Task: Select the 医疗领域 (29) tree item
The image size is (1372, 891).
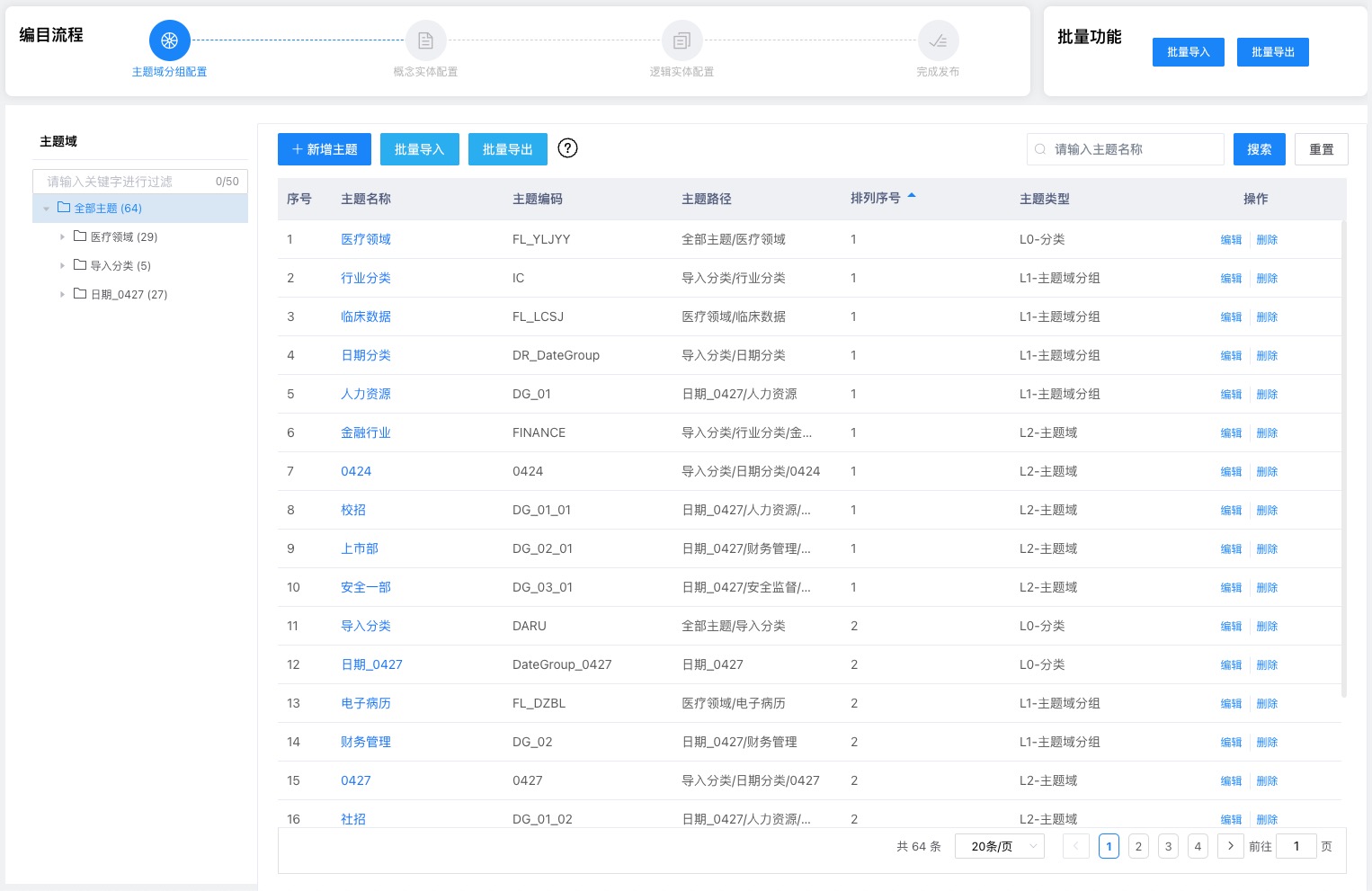Action: pos(121,236)
